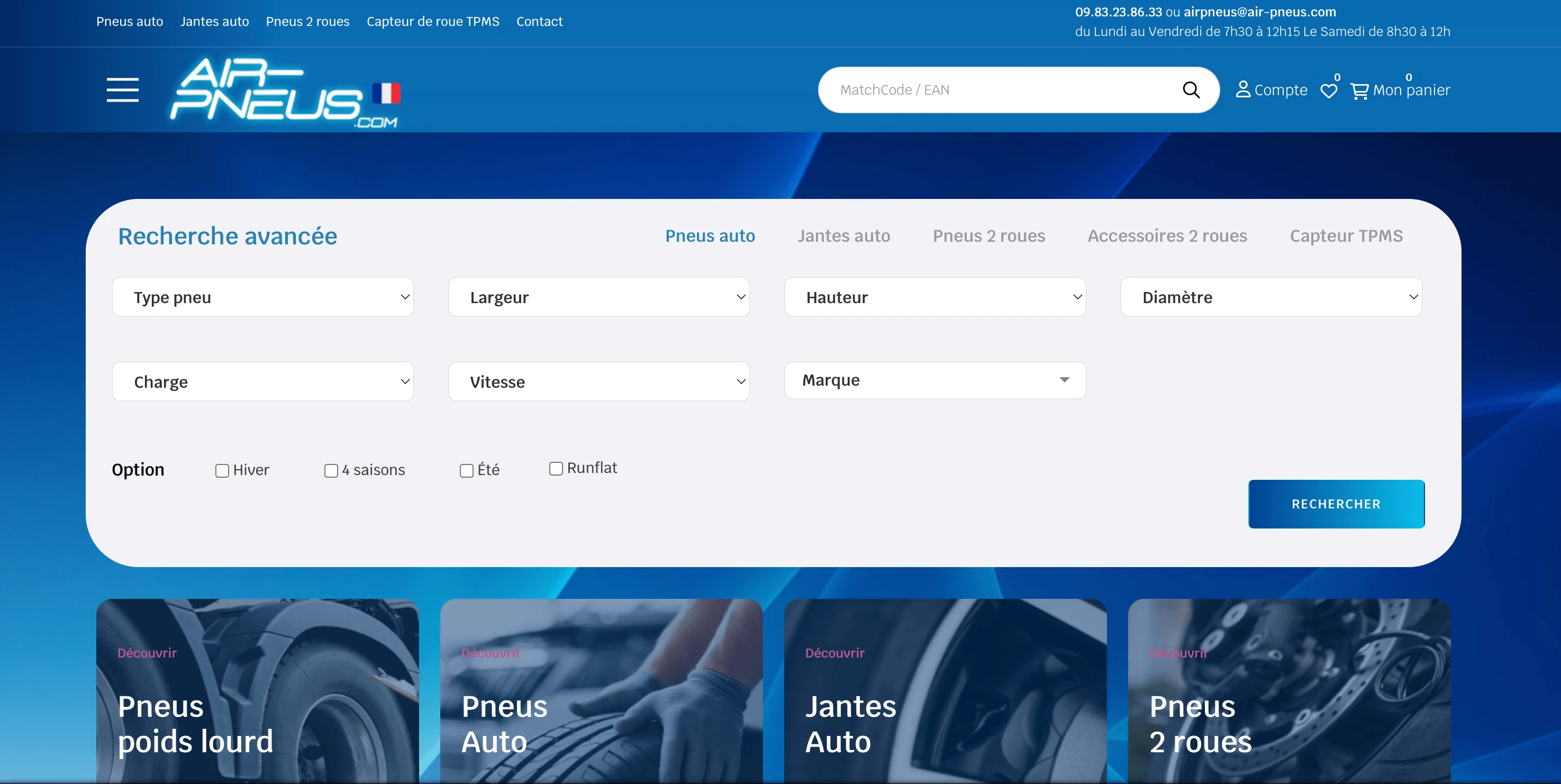
Task: Select the Capteur TPMS tab
Action: 1346,236
